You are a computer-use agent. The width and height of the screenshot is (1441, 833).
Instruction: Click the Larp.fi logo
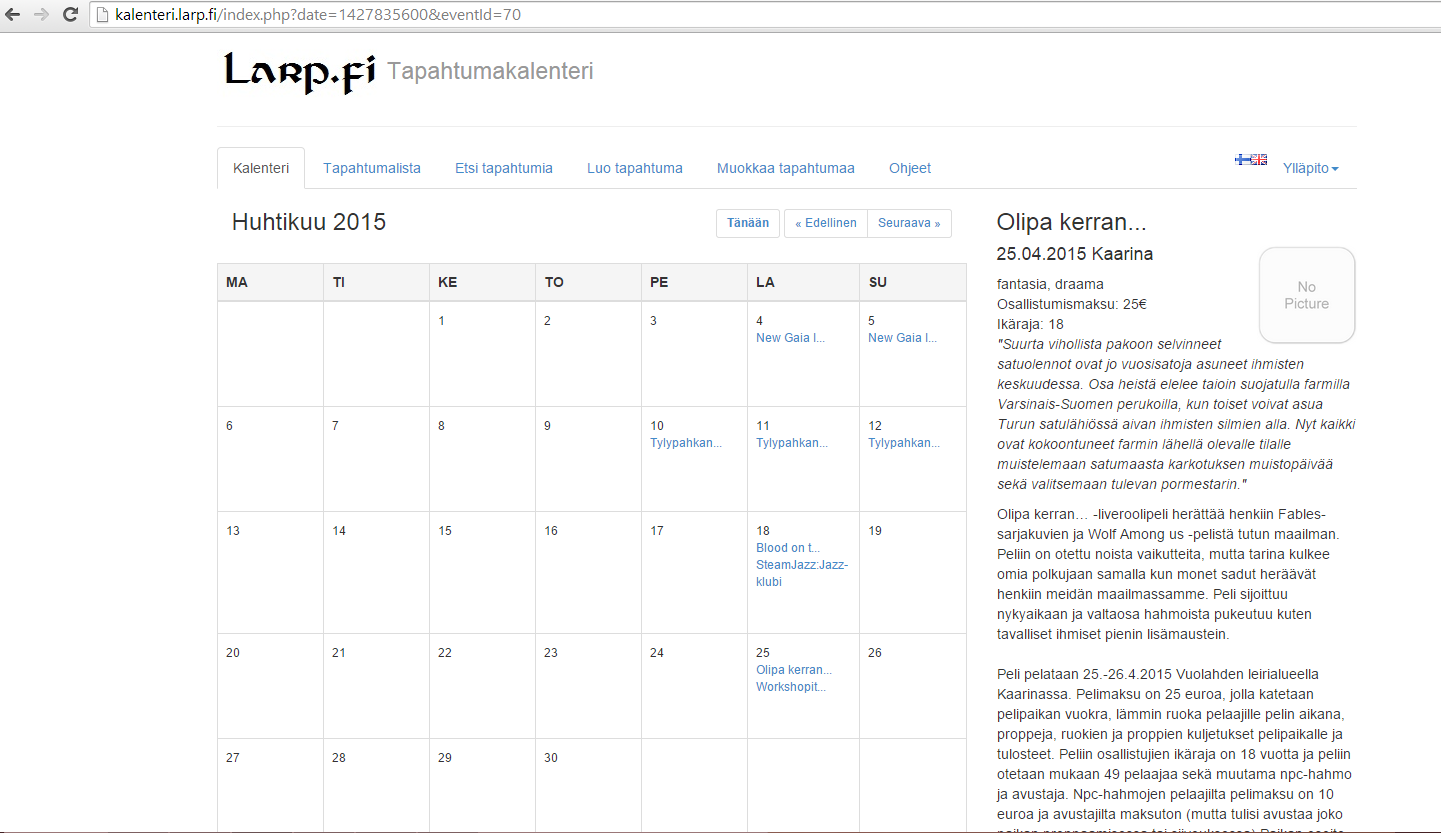click(x=299, y=73)
